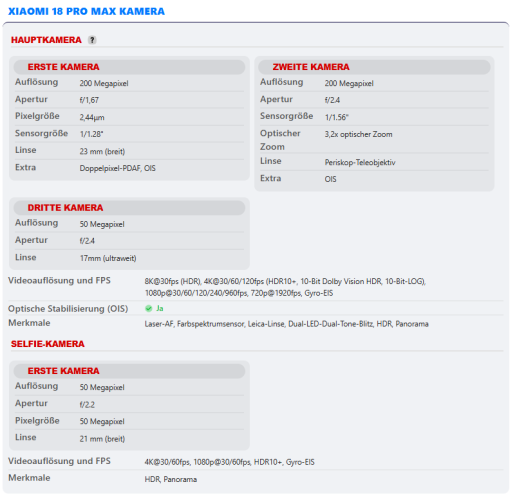Click the Ja value for OIS

click(x=160, y=308)
